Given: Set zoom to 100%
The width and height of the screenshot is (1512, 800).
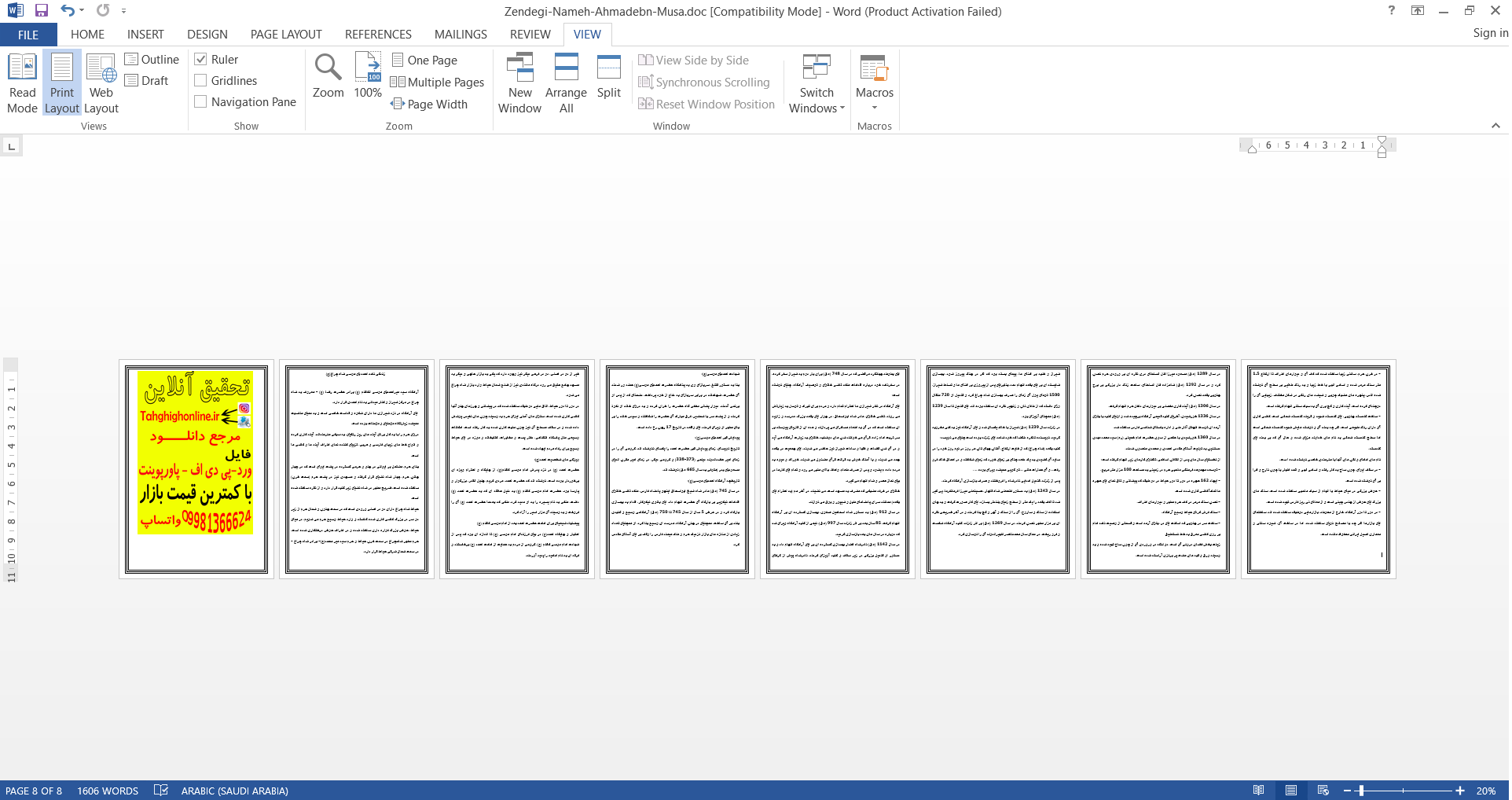Looking at the screenshot, I should coord(368,76).
